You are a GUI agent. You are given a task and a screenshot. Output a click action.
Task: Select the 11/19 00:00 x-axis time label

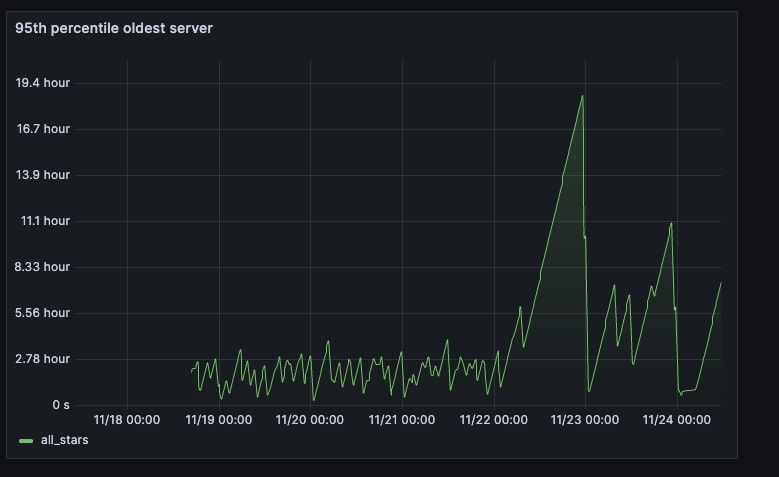[x=219, y=420]
